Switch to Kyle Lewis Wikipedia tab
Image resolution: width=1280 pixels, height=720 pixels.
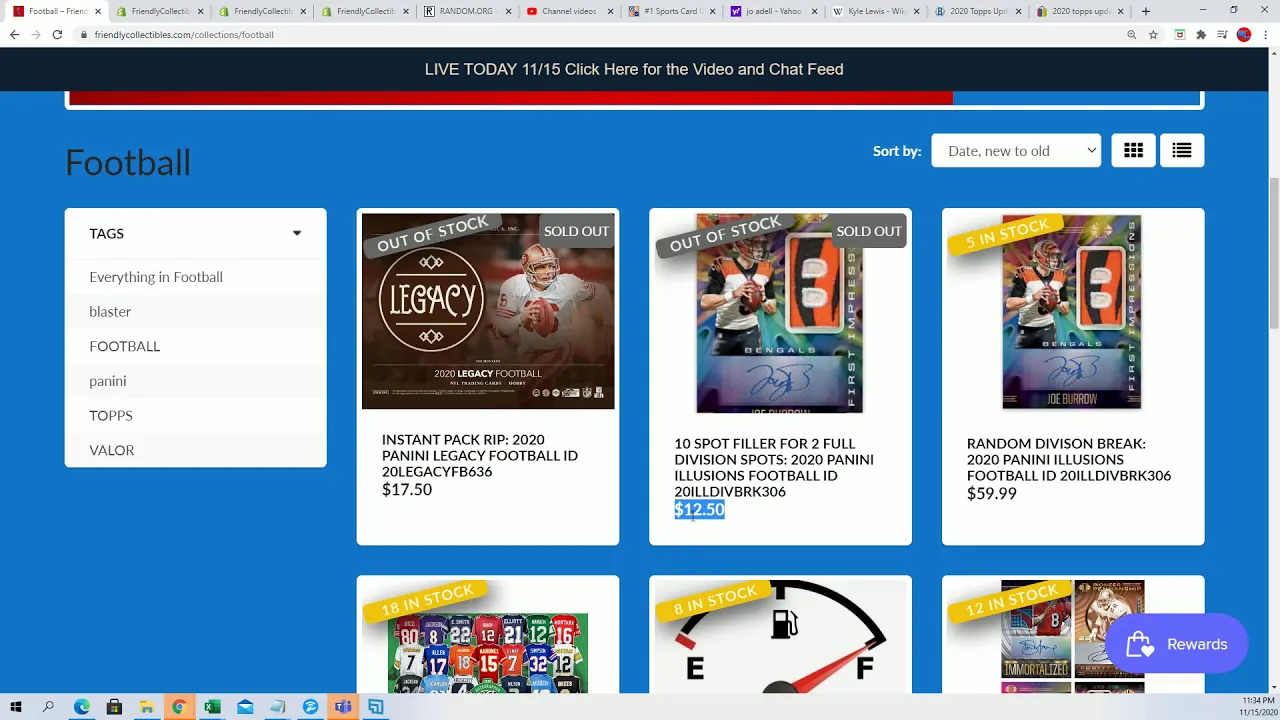(877, 11)
